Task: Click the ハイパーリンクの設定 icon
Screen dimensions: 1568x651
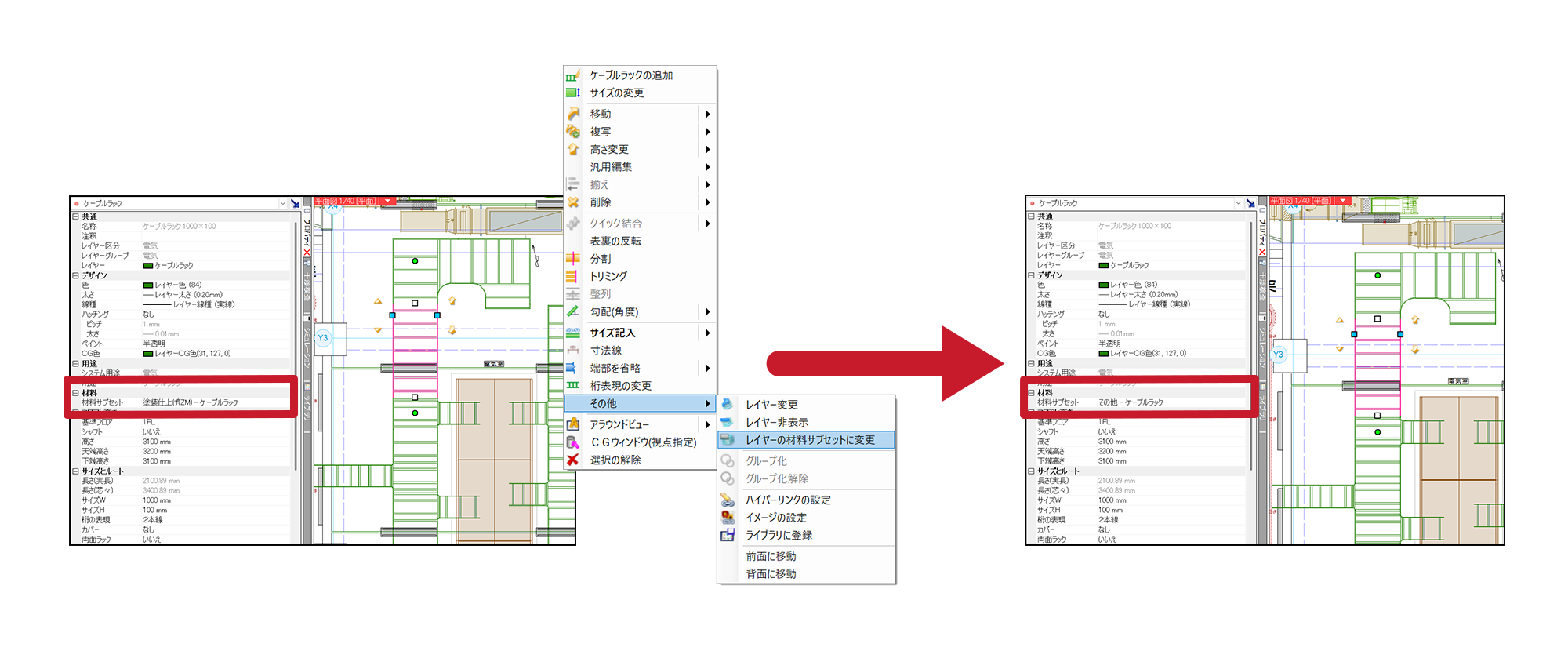Action: pos(728,500)
